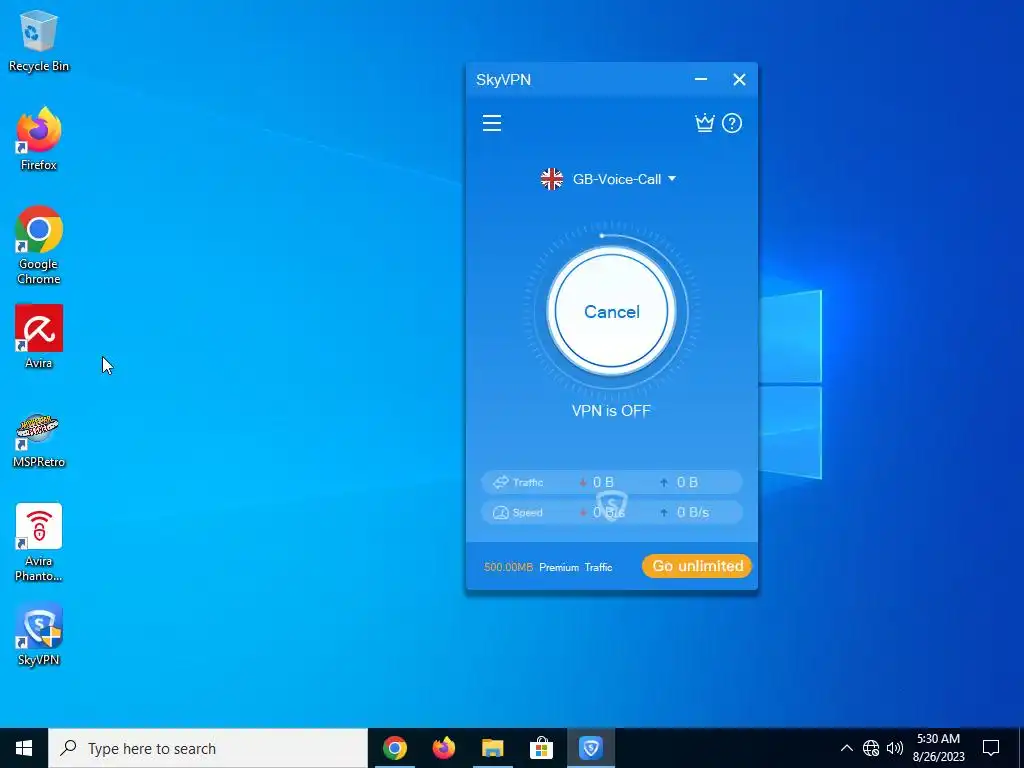
Task: Open the premium crown icon in SkyVPN
Action: pos(705,123)
